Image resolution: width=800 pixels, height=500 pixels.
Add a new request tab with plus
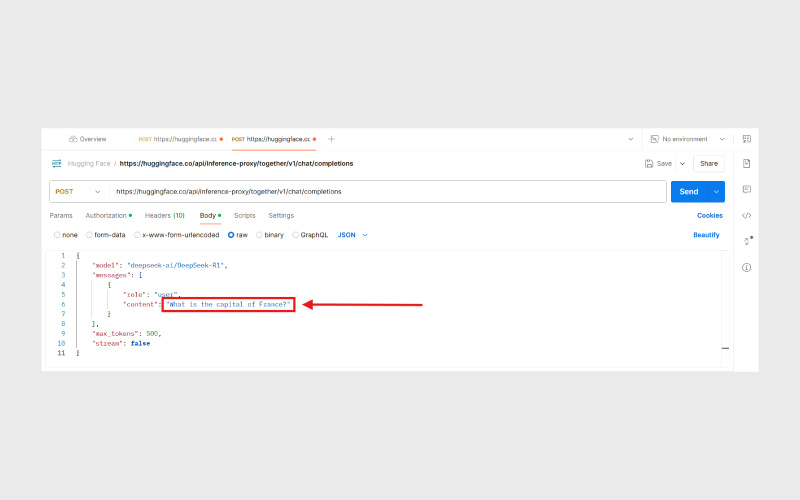click(331, 139)
